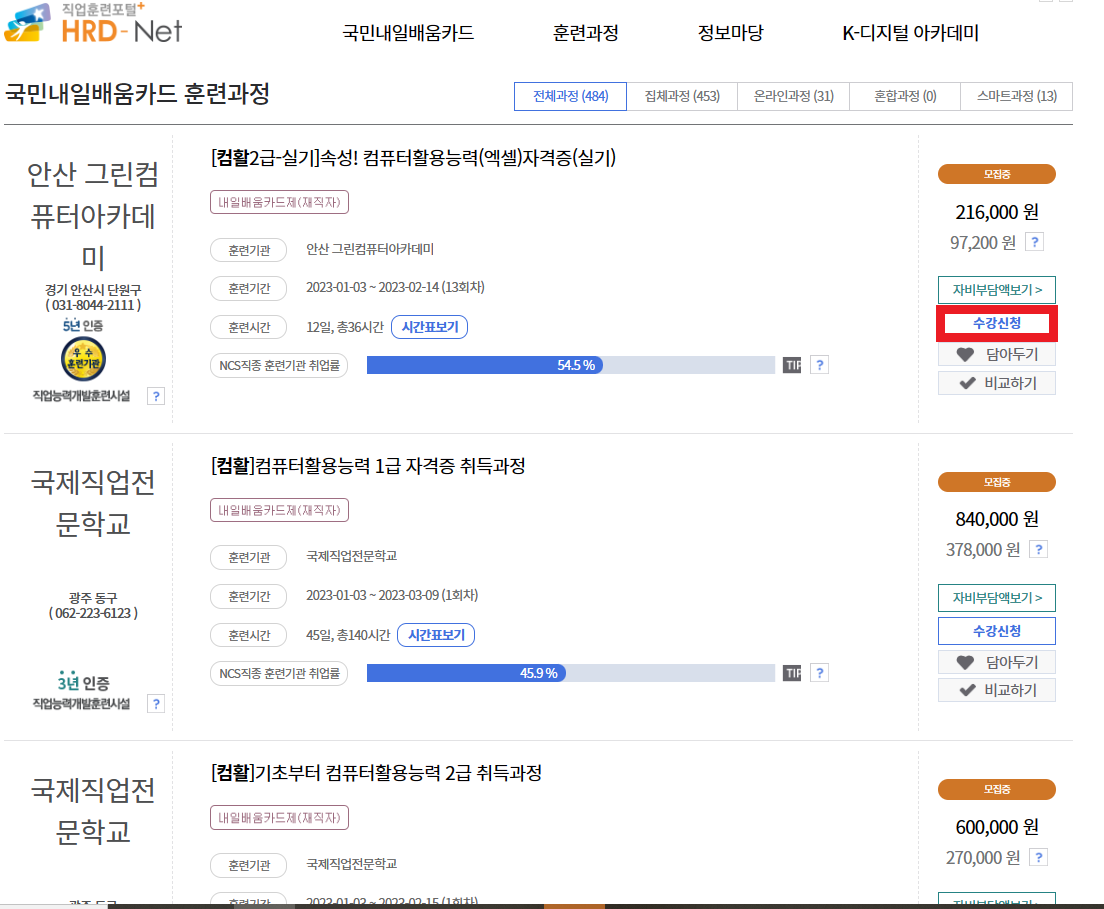
Task: Click the 5년 인증 label
Action: point(83,325)
